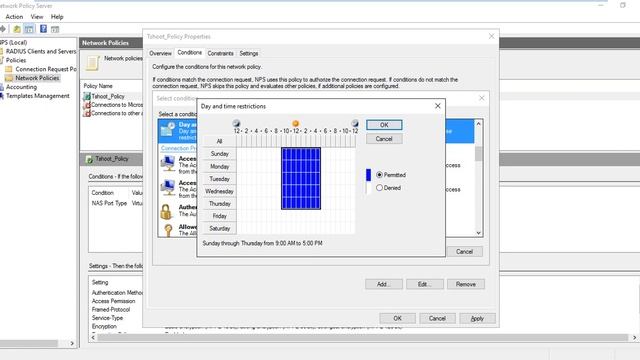Click the blue Help toolbar icon

pyautogui.click(x=43, y=29)
